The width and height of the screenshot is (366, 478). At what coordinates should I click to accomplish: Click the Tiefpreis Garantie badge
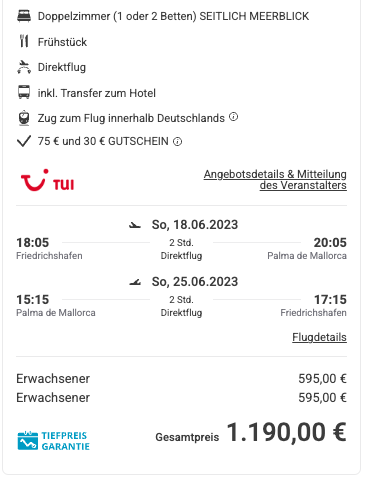click(54, 441)
